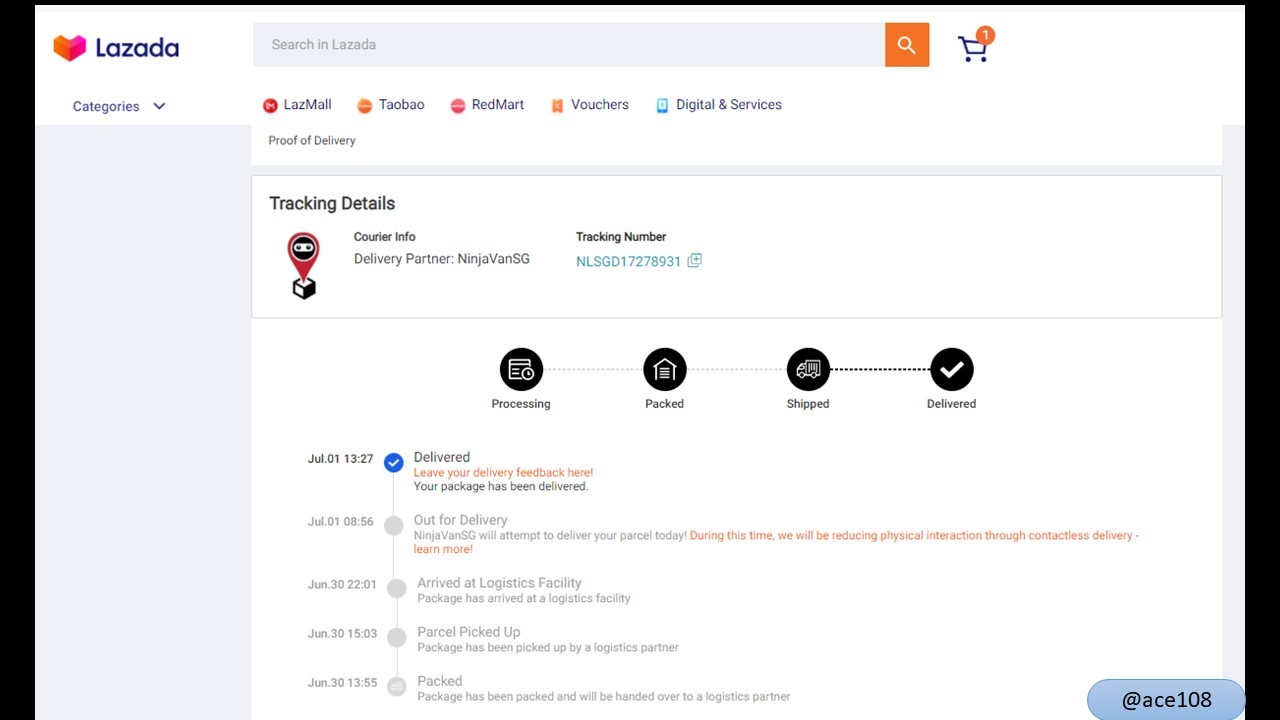Click 'Package has arrived at a logistics facility'
The image size is (1280, 720).
pos(524,598)
